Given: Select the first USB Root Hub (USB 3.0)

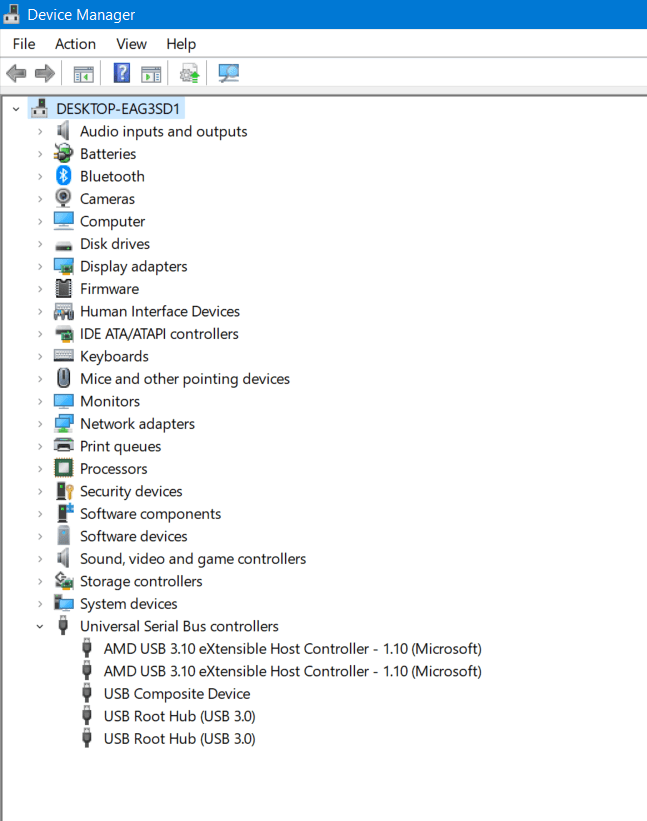Looking at the screenshot, I should tap(180, 716).
